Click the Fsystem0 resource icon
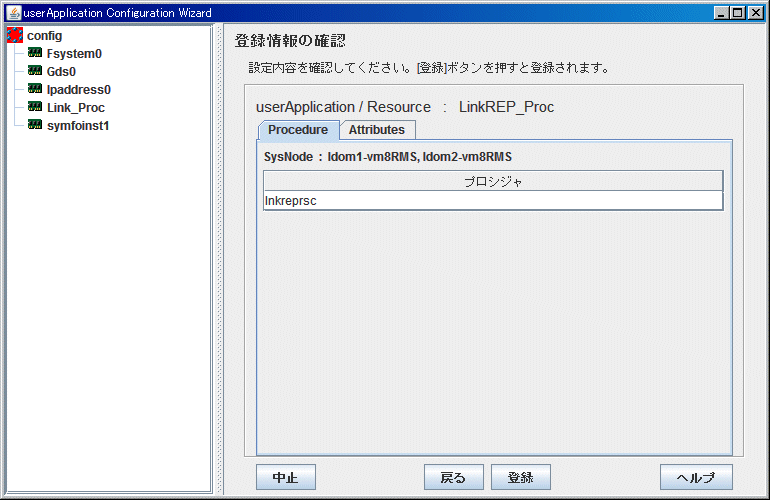Screen dimensions: 770x500 pyautogui.click(x=35, y=53)
